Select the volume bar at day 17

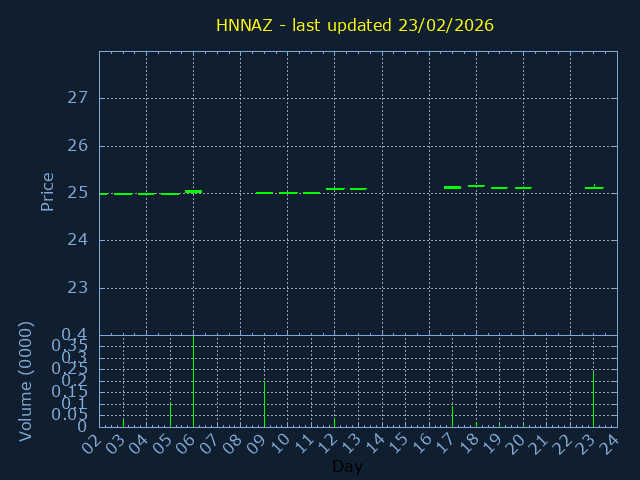[452, 416]
